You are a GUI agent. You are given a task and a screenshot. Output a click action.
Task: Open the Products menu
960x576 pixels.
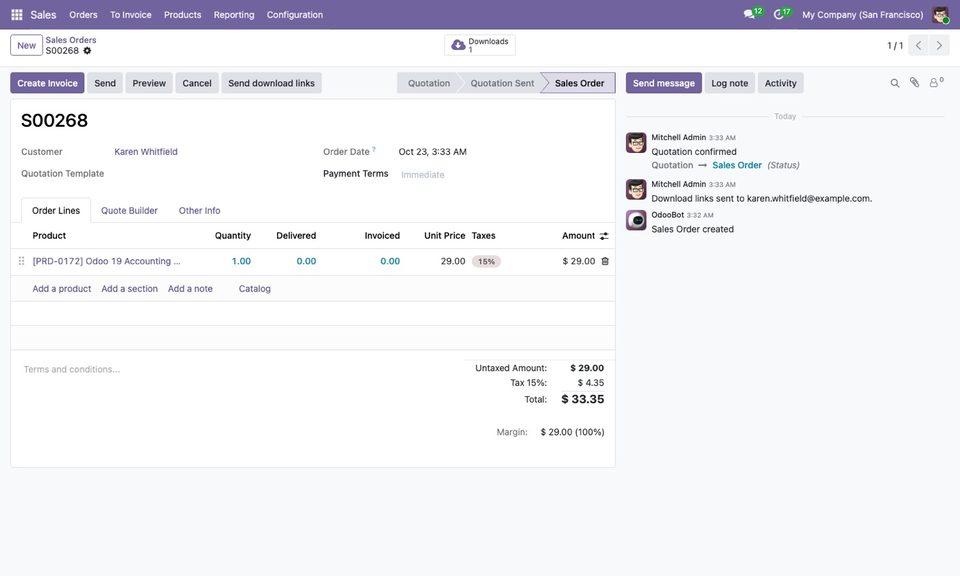click(182, 15)
